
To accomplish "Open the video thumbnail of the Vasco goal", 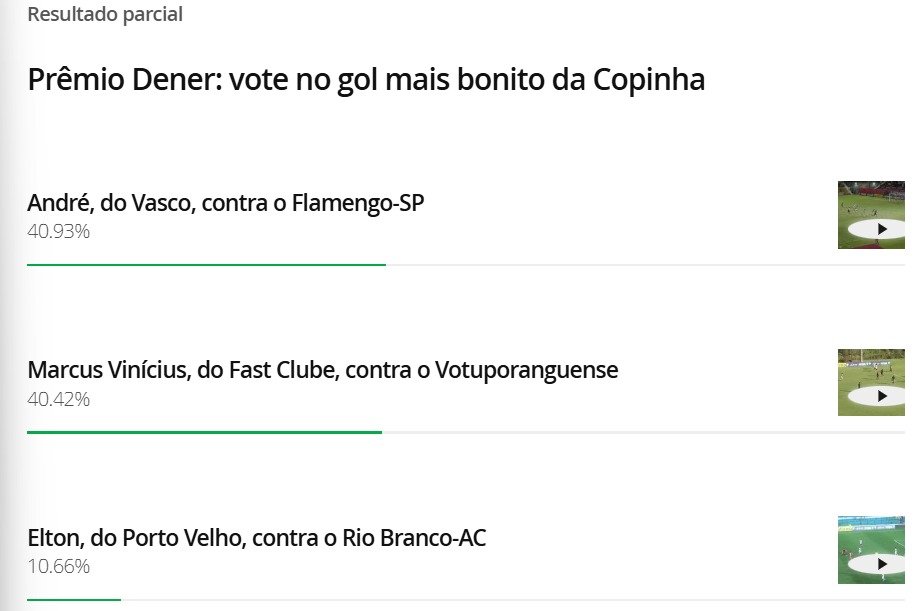I will 873,215.
